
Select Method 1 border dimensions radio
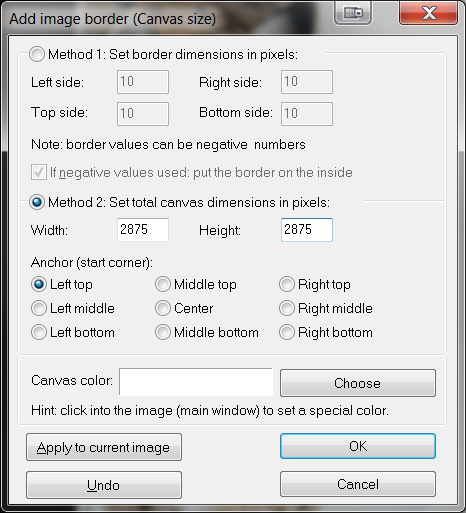coord(37,54)
